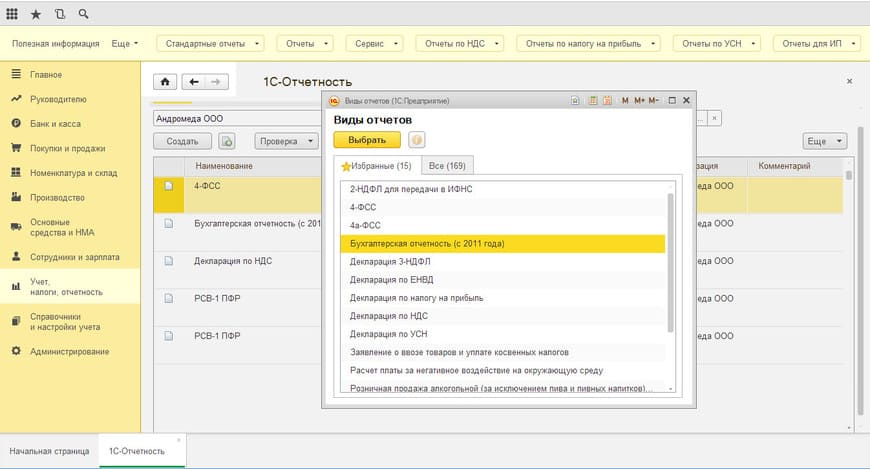The width and height of the screenshot is (870, 469).
Task: Select Декларация по ЕНВД report type
Action: click(503, 280)
